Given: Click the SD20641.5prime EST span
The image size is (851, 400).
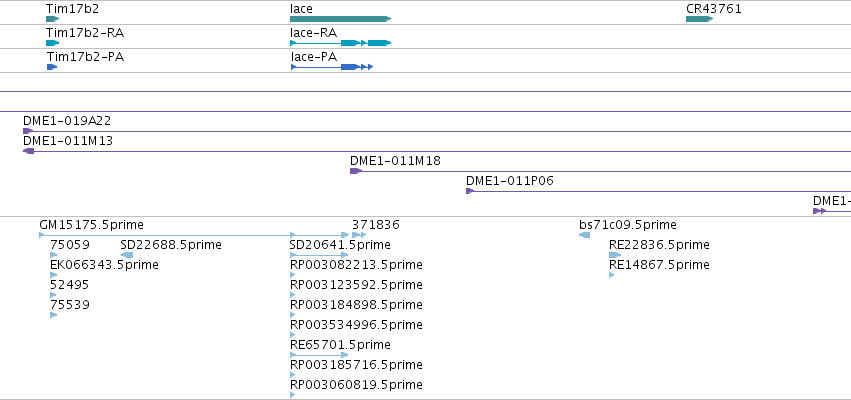Looking at the screenshot, I should pyautogui.click(x=319, y=255).
